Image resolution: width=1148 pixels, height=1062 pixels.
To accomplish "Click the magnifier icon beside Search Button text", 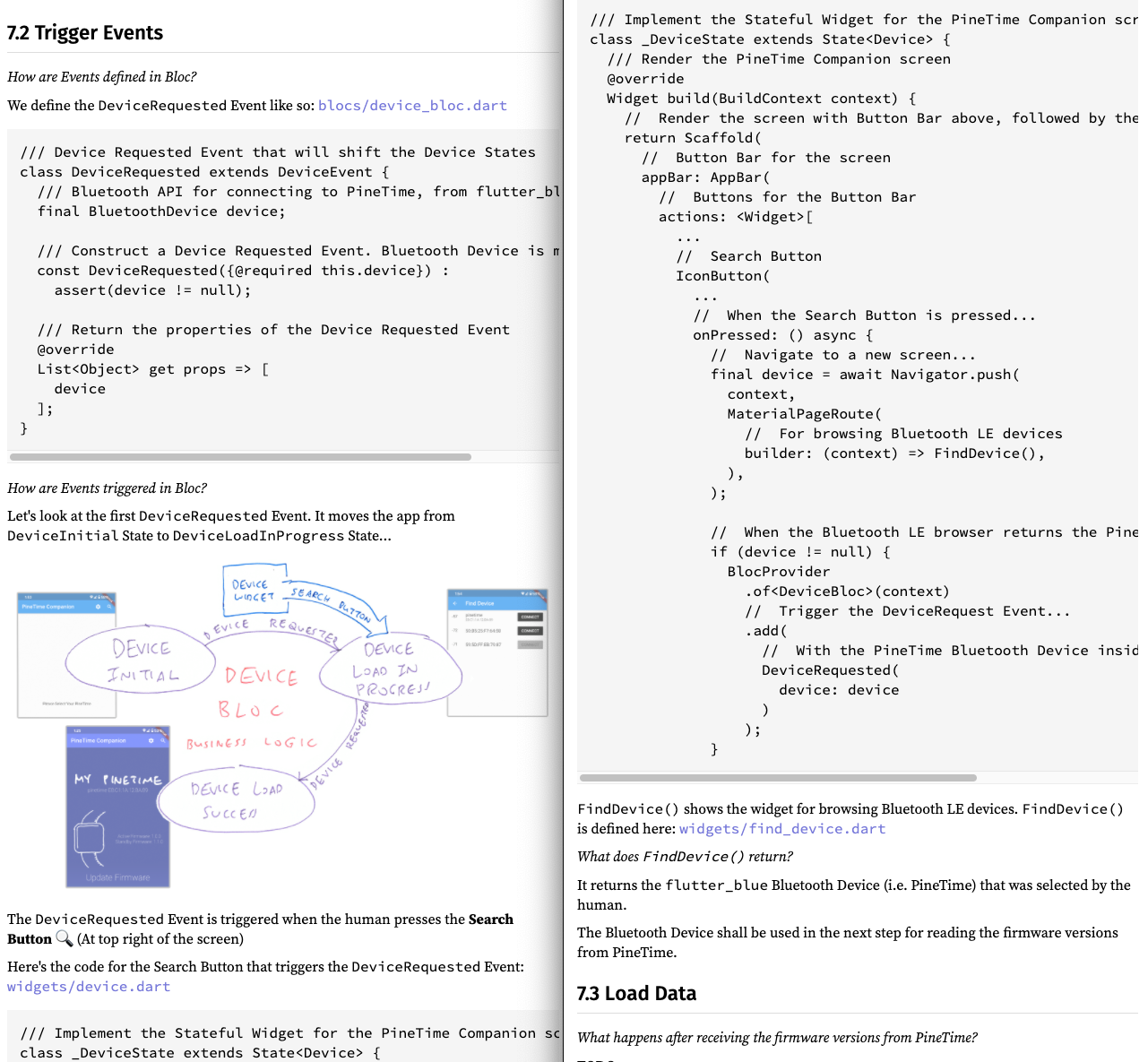I will tap(64, 938).
